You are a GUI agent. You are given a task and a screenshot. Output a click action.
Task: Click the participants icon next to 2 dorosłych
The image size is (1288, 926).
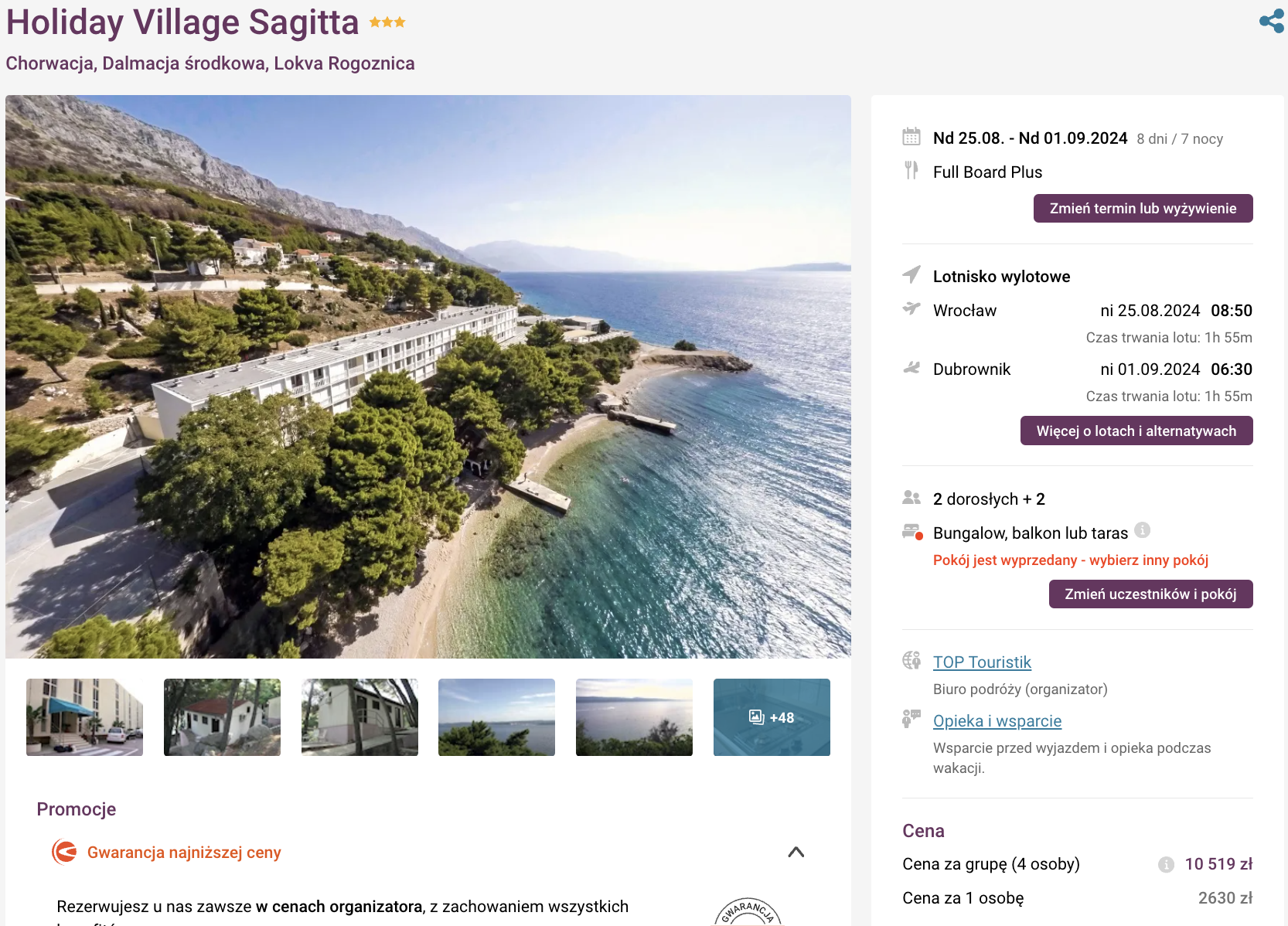(911, 498)
